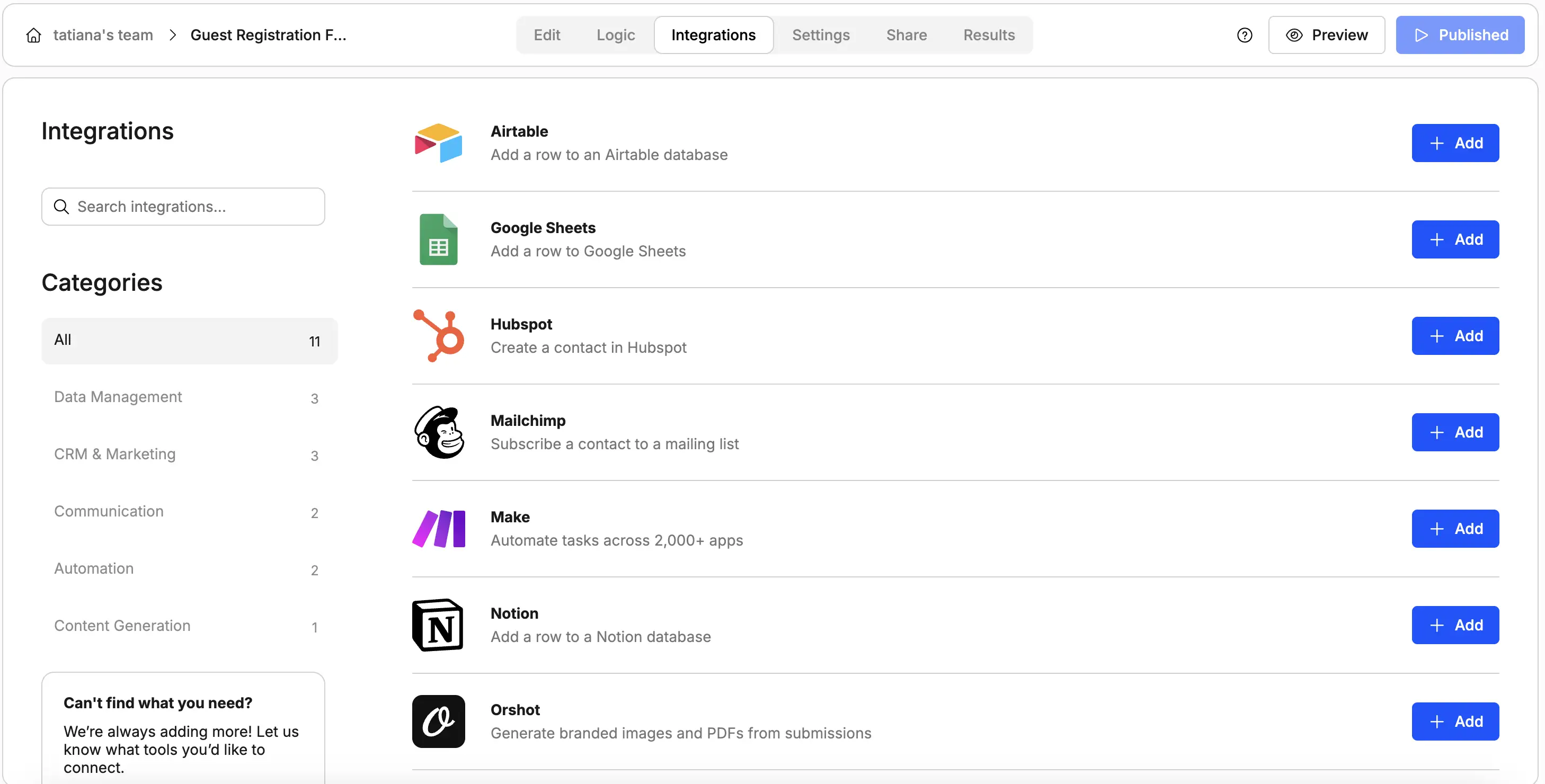Add the Airtable integration

(x=1455, y=144)
